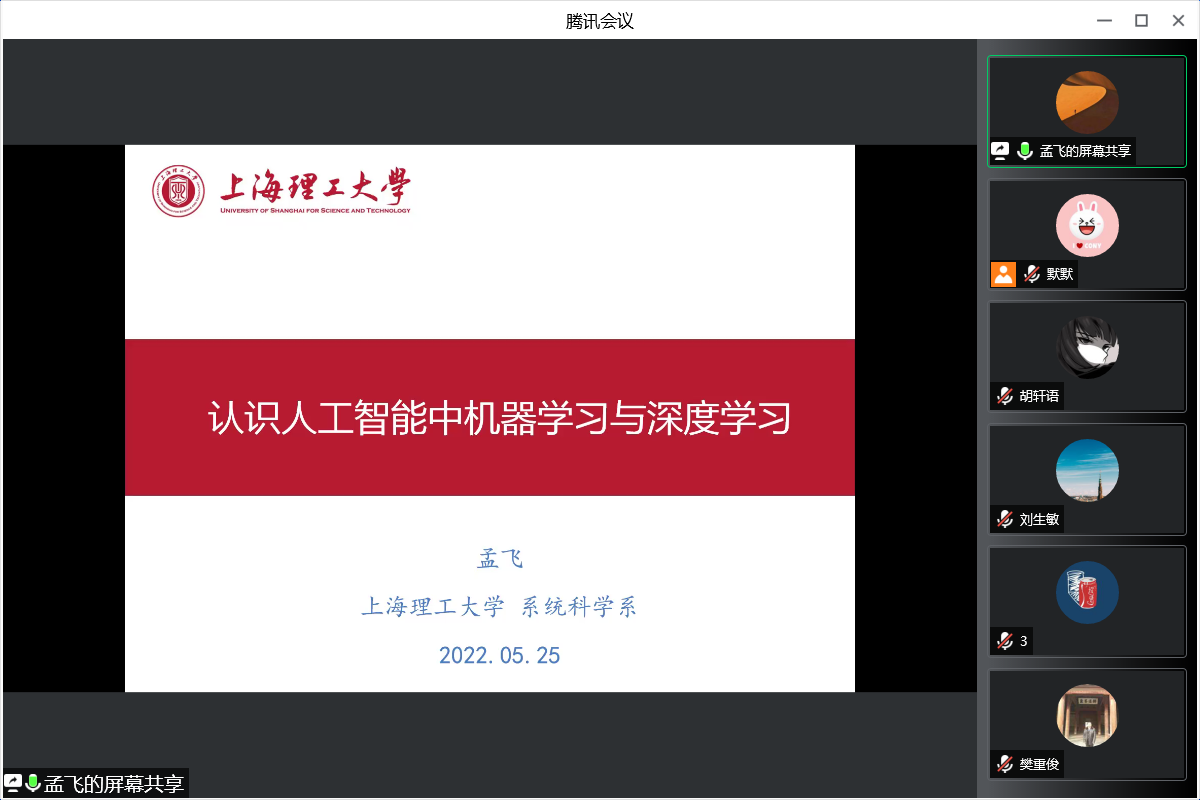Click the red title banner on the shared slide
Image resolution: width=1200 pixels, height=800 pixels.
pos(489,417)
